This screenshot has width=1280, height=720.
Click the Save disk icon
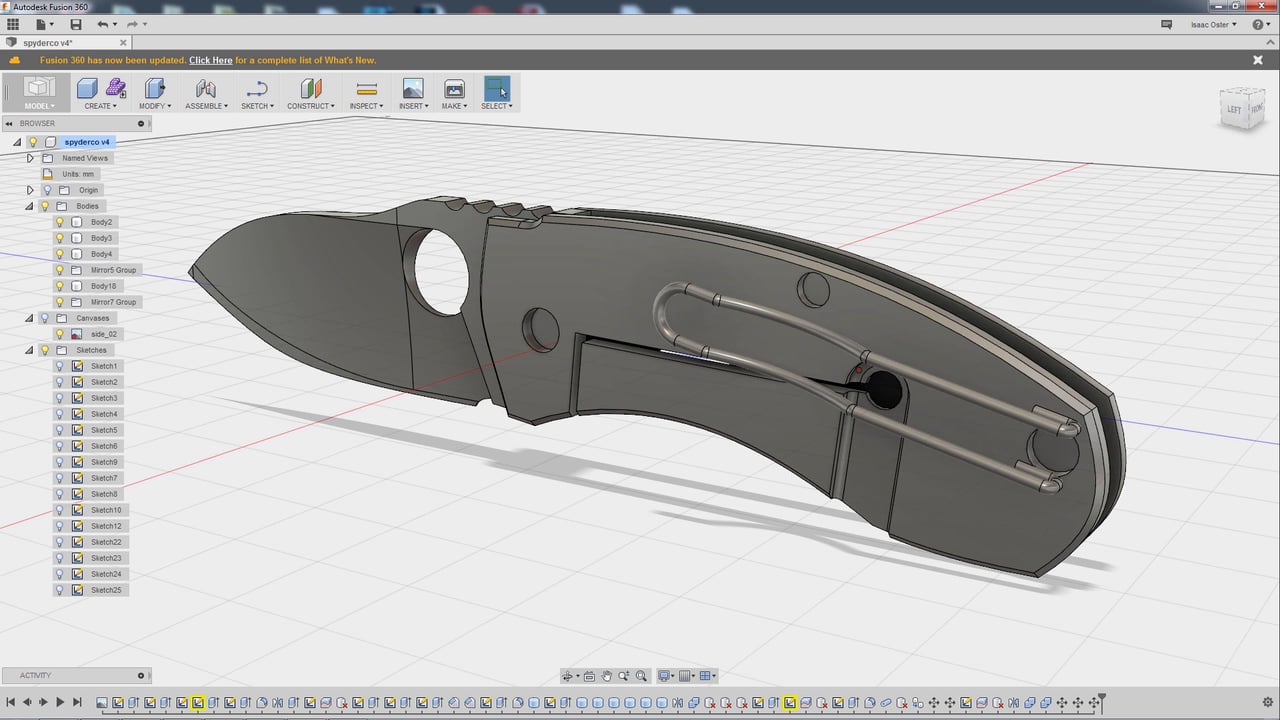click(x=76, y=24)
